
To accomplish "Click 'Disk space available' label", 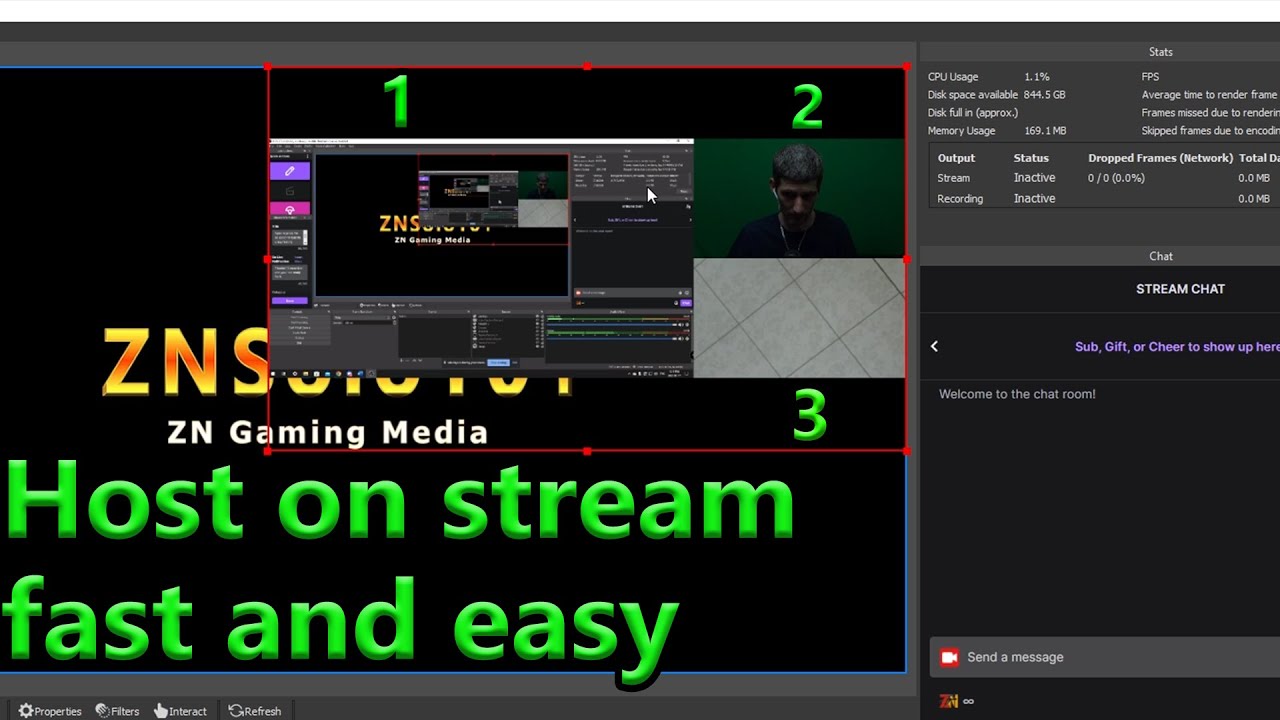I will [x=973, y=95].
